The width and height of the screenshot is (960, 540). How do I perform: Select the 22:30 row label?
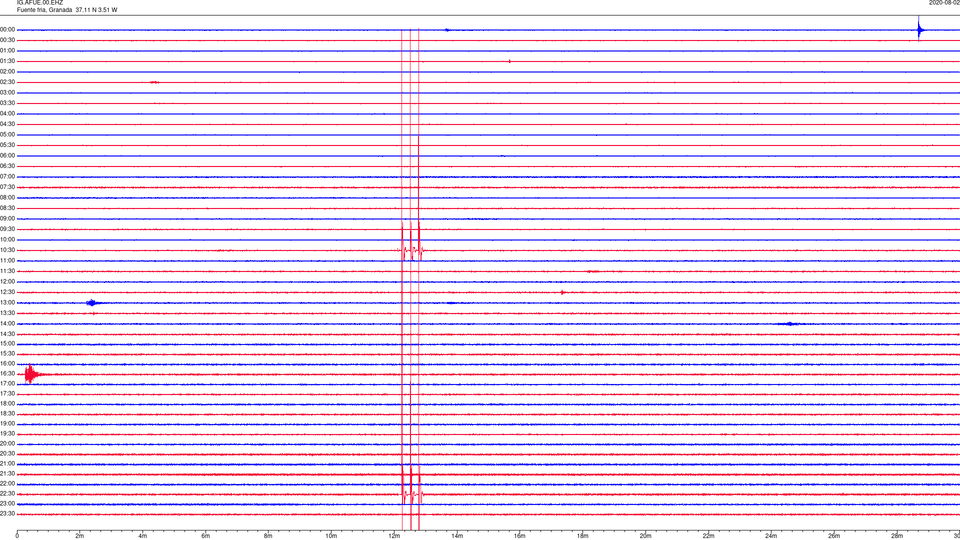tap(7, 493)
